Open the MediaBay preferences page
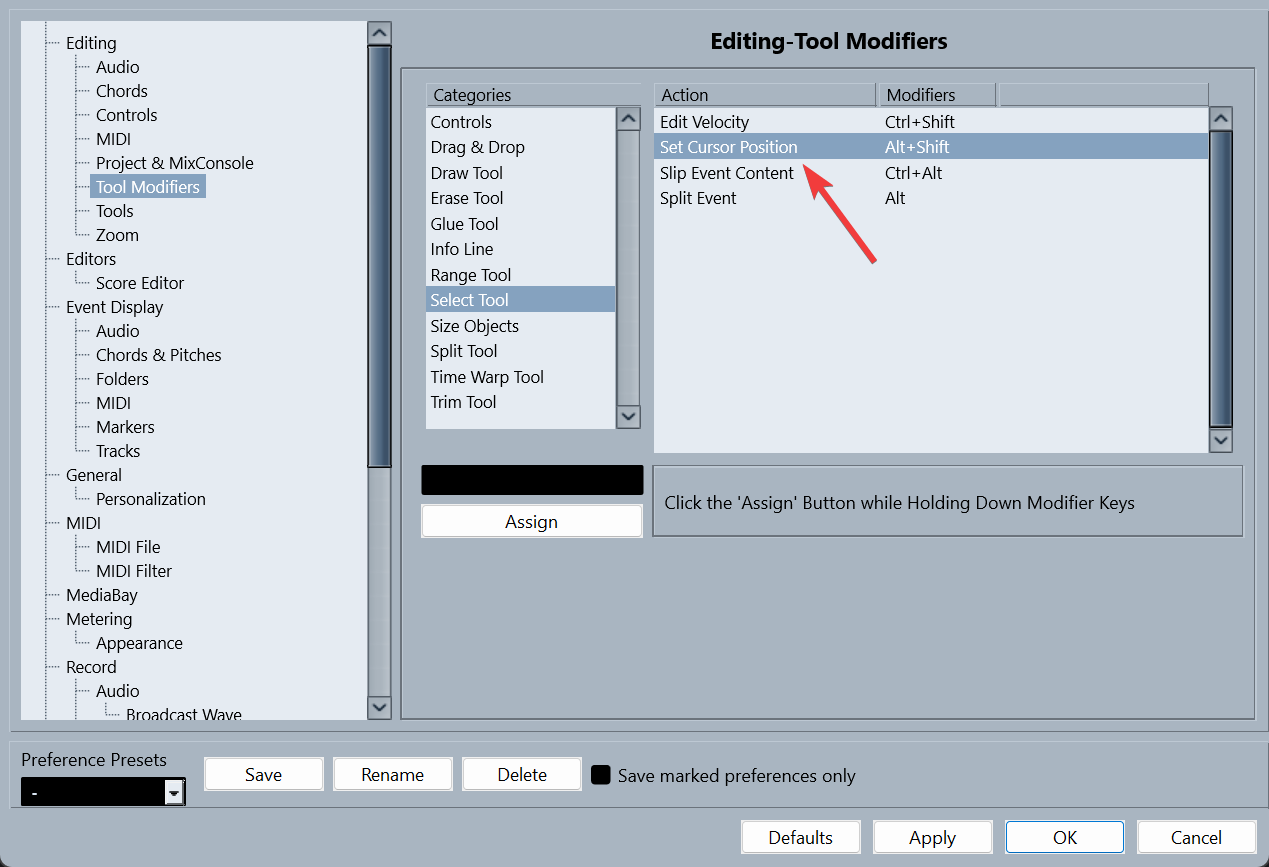This screenshot has height=867, width=1269. point(102,595)
